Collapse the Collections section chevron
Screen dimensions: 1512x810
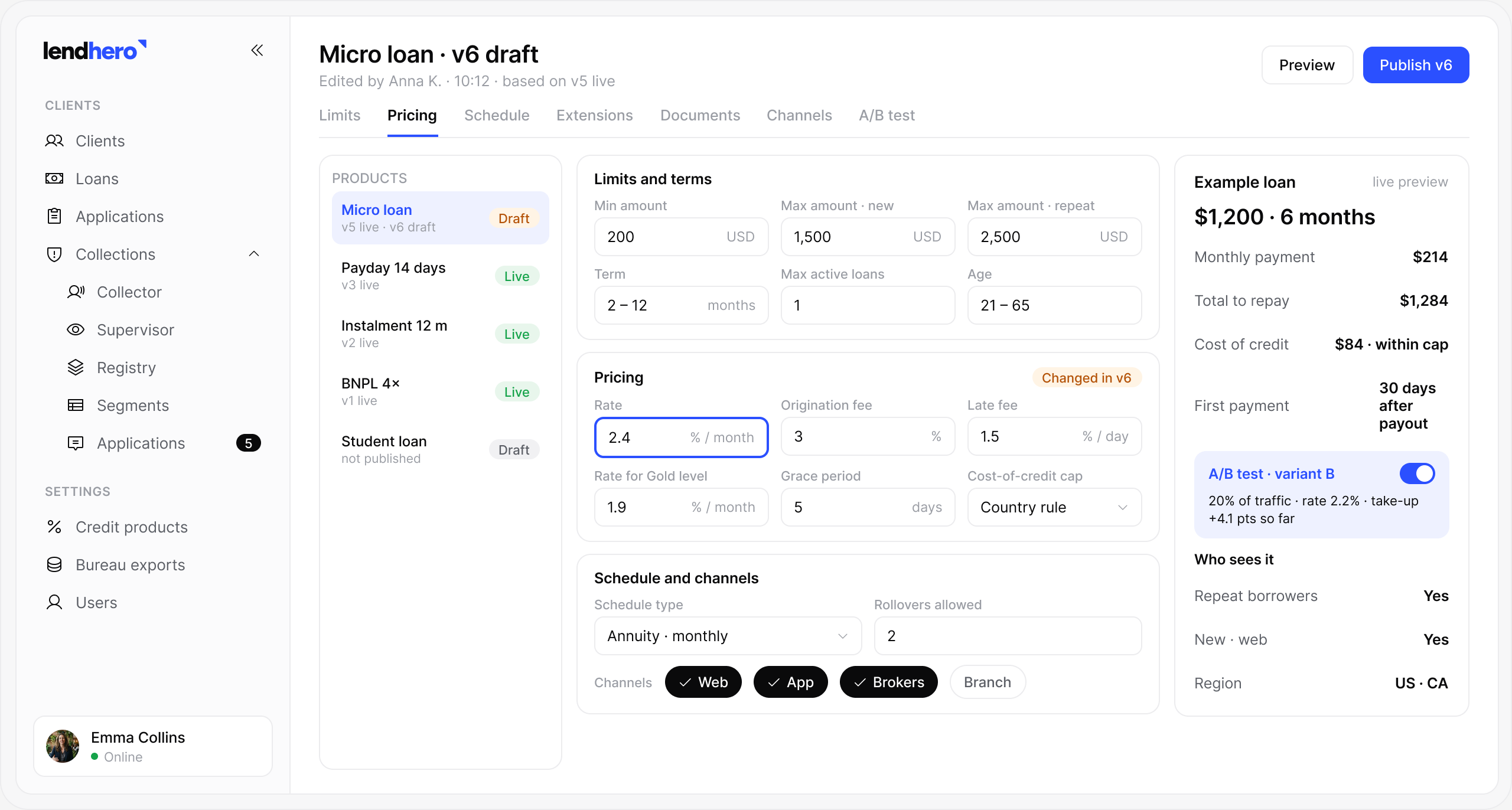point(254,254)
